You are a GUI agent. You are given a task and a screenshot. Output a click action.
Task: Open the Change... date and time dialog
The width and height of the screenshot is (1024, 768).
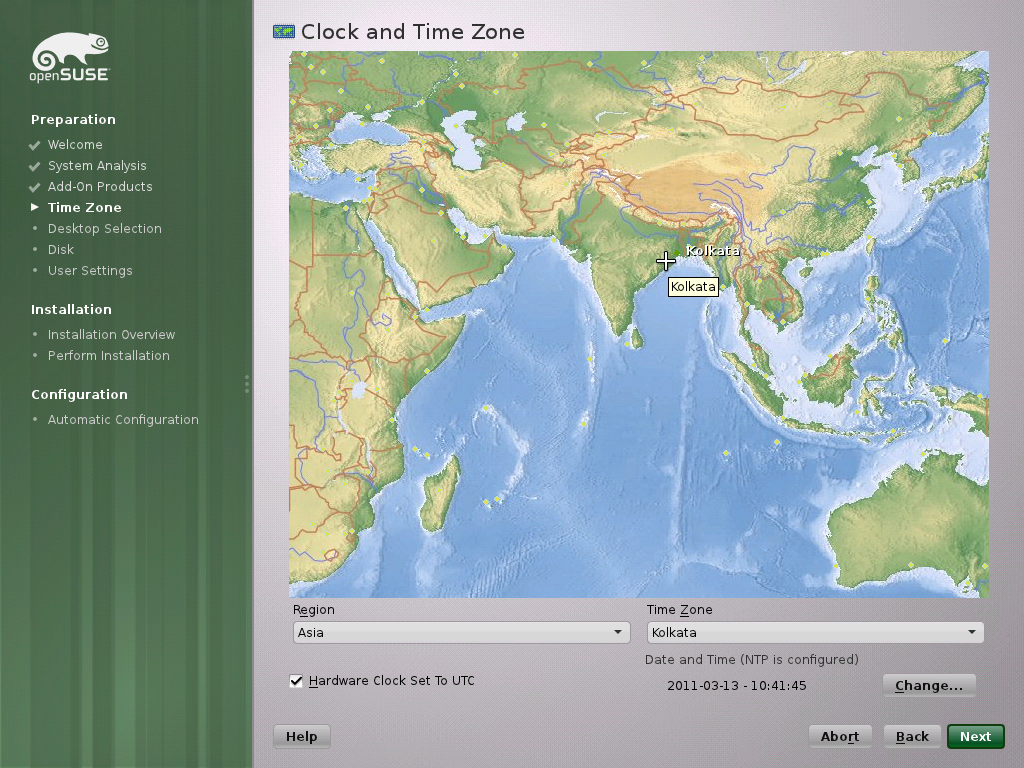pos(929,686)
